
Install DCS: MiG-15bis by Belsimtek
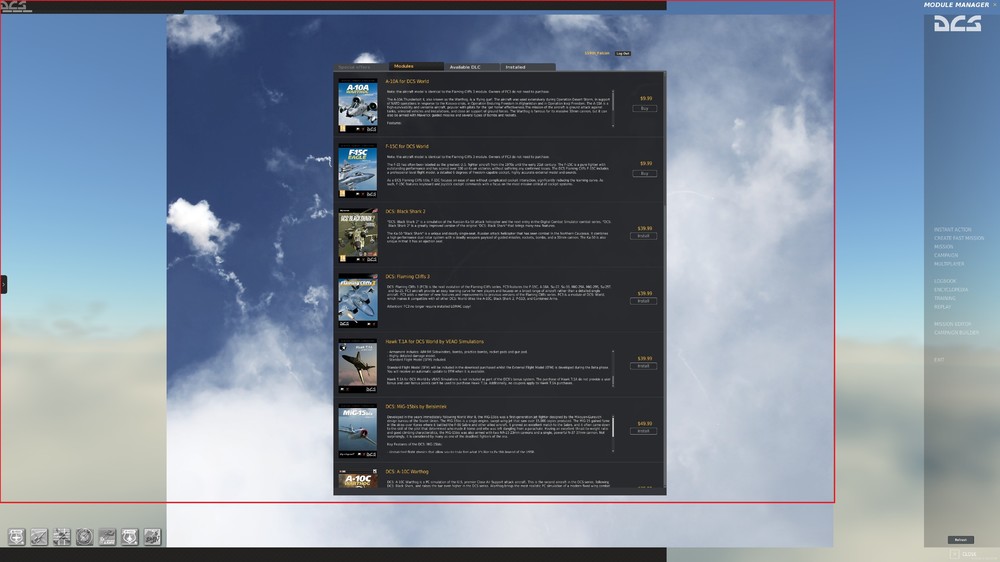643,431
